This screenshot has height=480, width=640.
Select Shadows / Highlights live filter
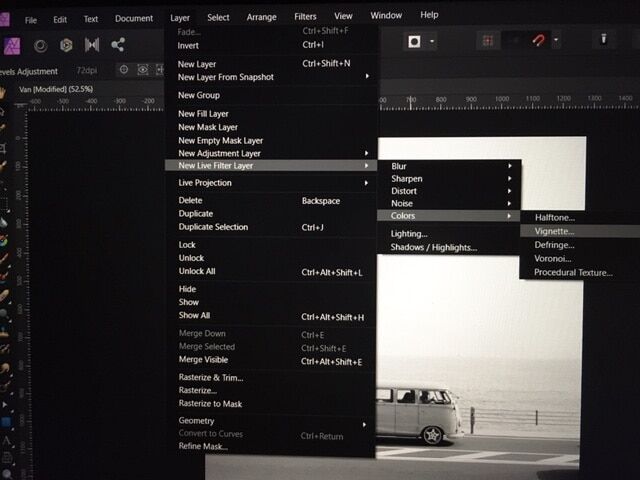pos(433,247)
